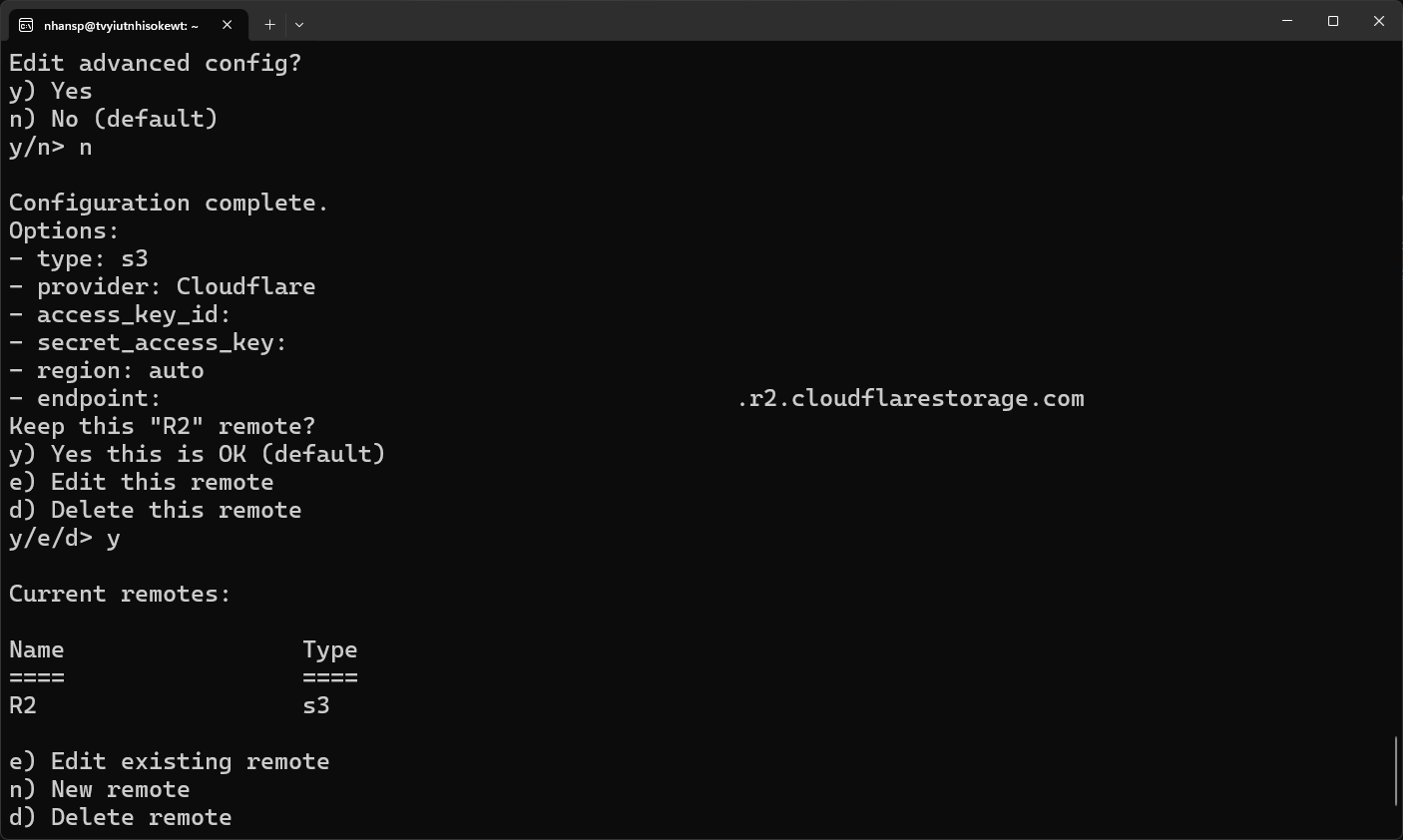Minimize the terminal window
Viewport: 1403px width, 840px height.
pos(1287,21)
